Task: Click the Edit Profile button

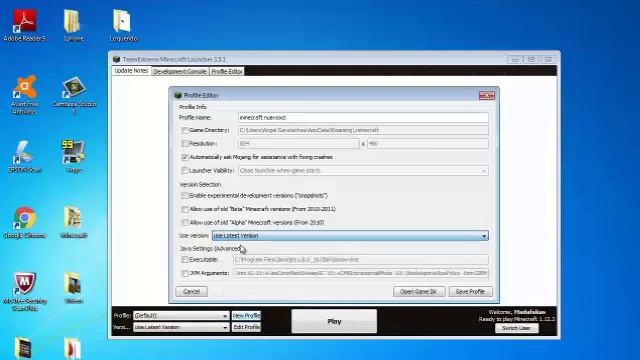Action: pyautogui.click(x=246, y=327)
